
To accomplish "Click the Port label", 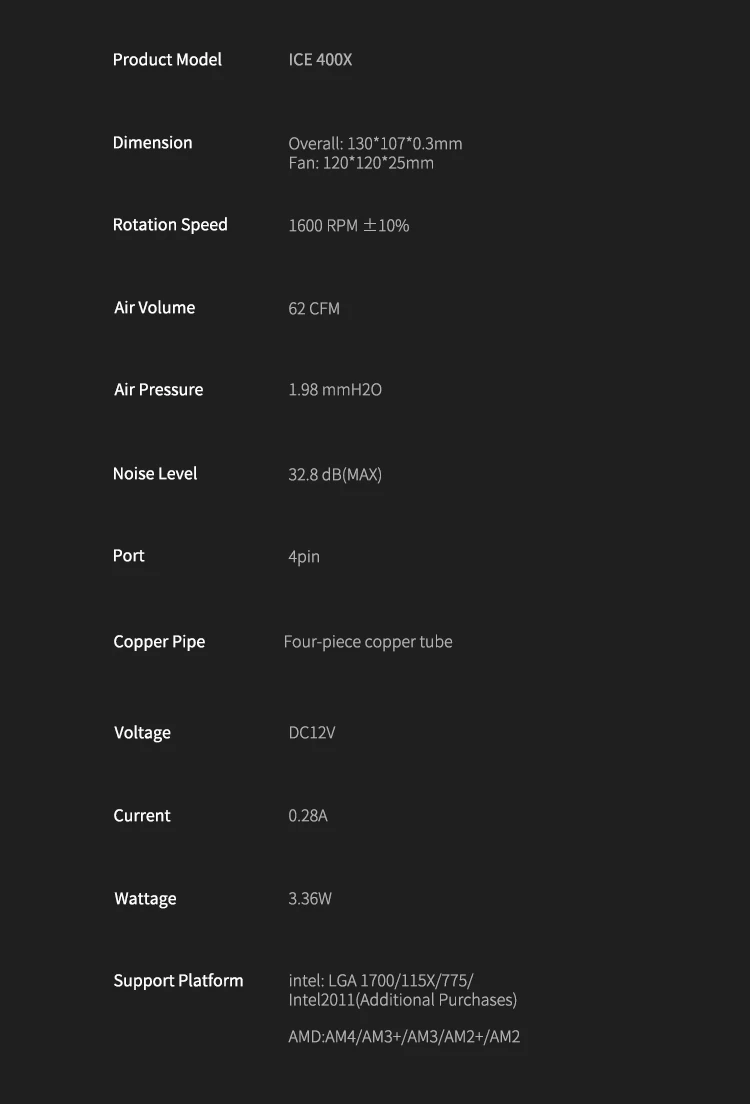I will click(x=129, y=556).
